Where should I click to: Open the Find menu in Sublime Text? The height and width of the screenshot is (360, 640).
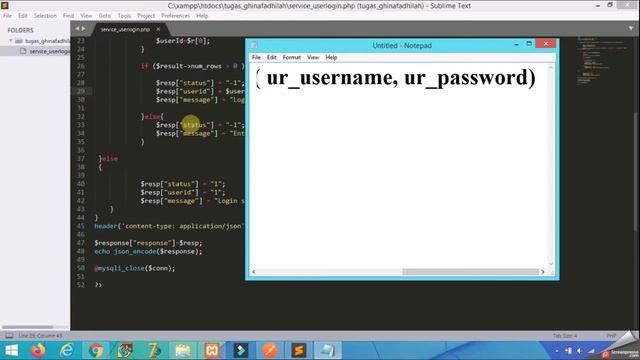[x=69, y=16]
